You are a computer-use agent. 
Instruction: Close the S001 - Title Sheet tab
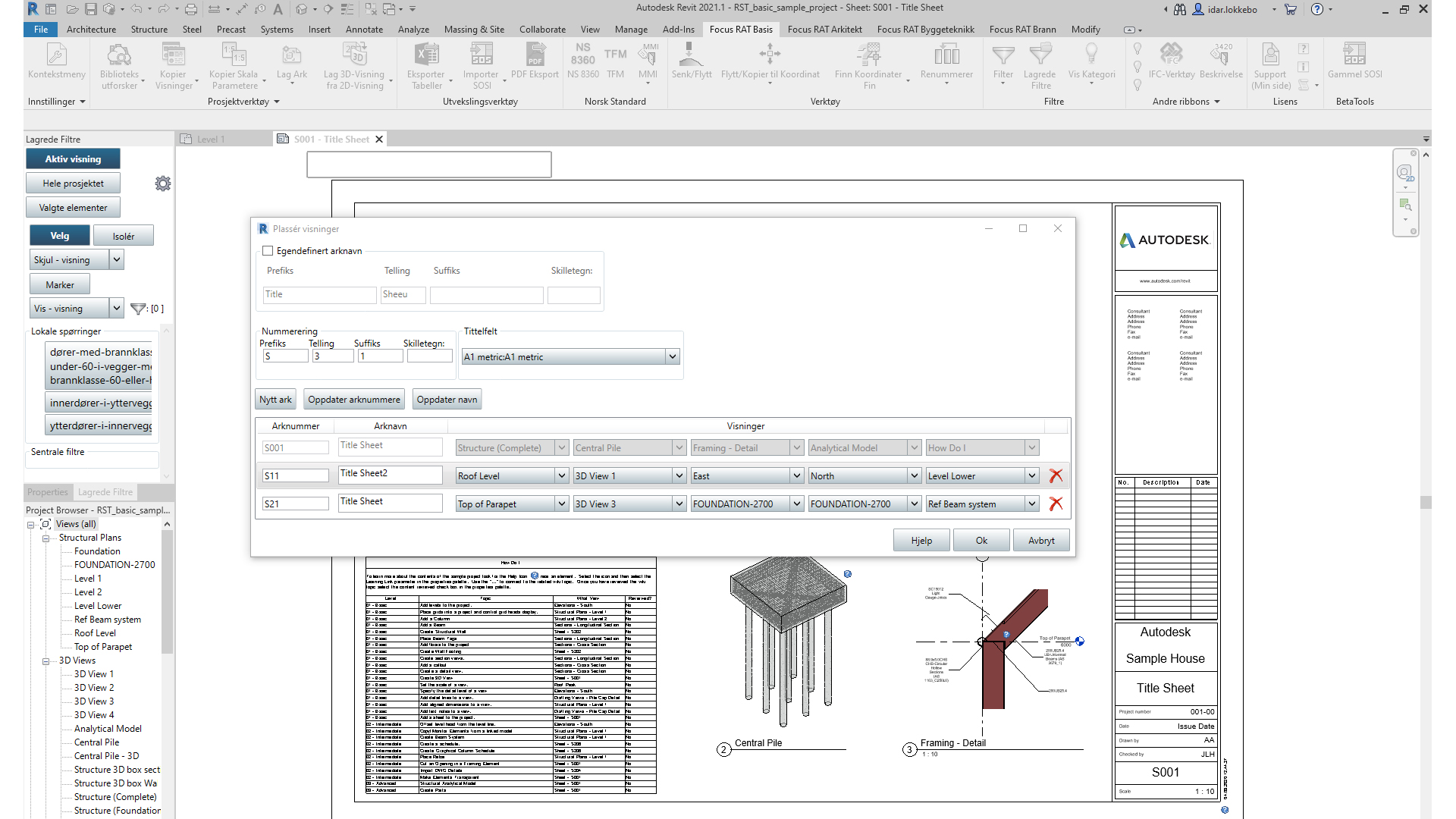click(379, 140)
